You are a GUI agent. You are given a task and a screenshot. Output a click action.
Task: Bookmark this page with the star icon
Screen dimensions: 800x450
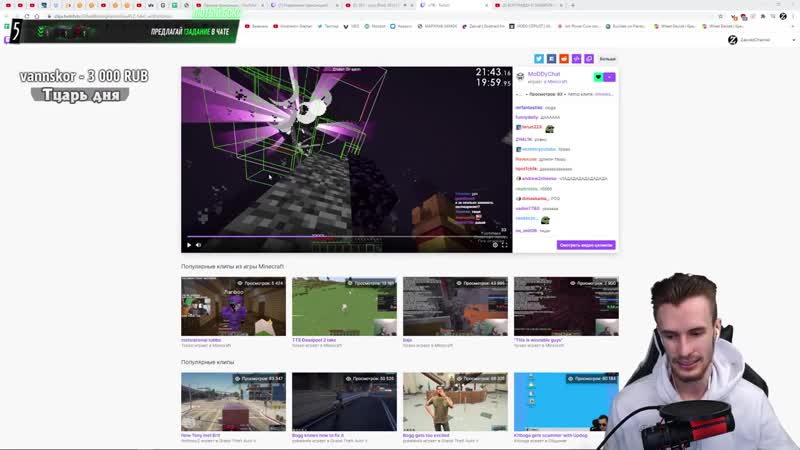(720, 16)
